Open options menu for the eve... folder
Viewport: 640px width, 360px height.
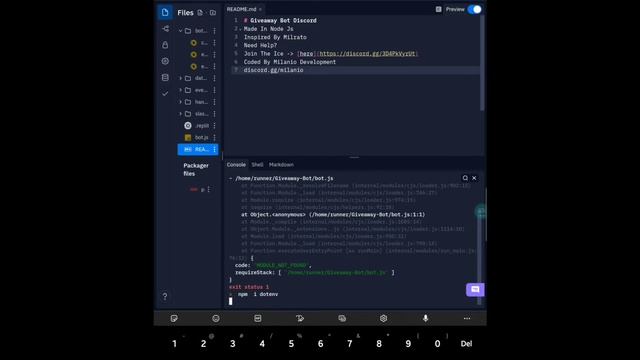(214, 90)
